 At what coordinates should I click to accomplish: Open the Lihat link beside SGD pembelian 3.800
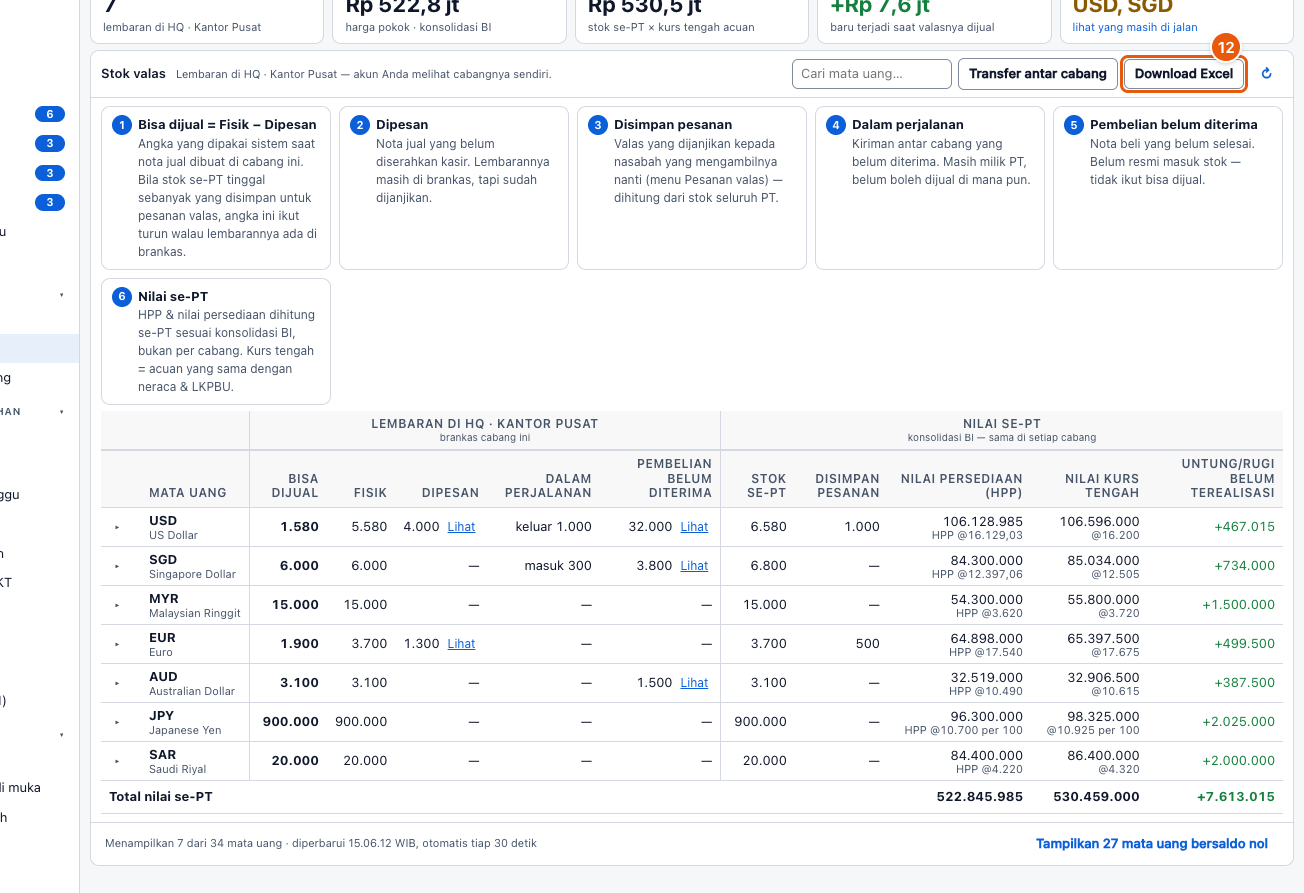694,566
